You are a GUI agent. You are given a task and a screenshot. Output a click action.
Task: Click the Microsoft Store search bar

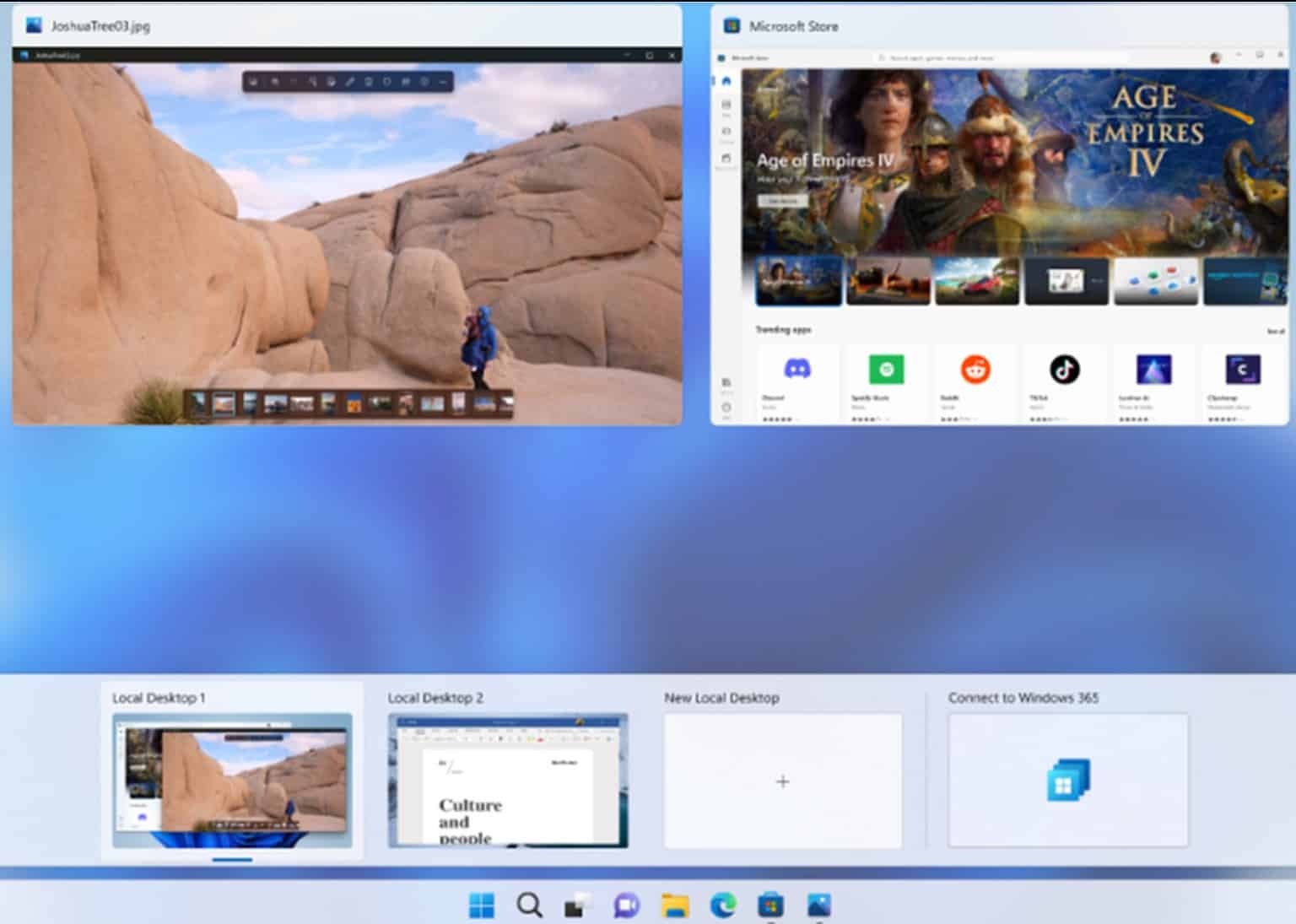click(1004, 57)
